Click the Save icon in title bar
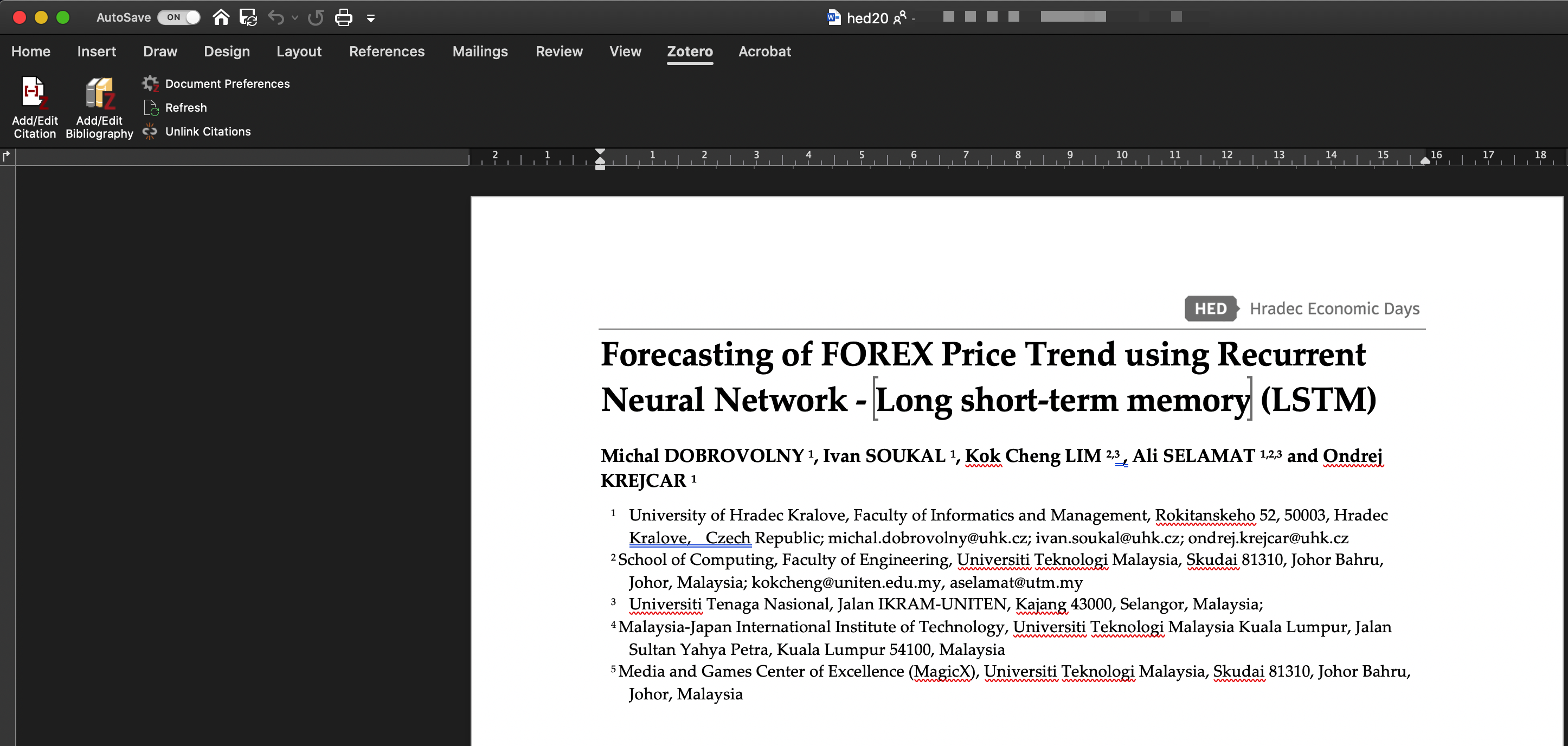Image resolution: width=1568 pixels, height=746 pixels. tap(248, 17)
